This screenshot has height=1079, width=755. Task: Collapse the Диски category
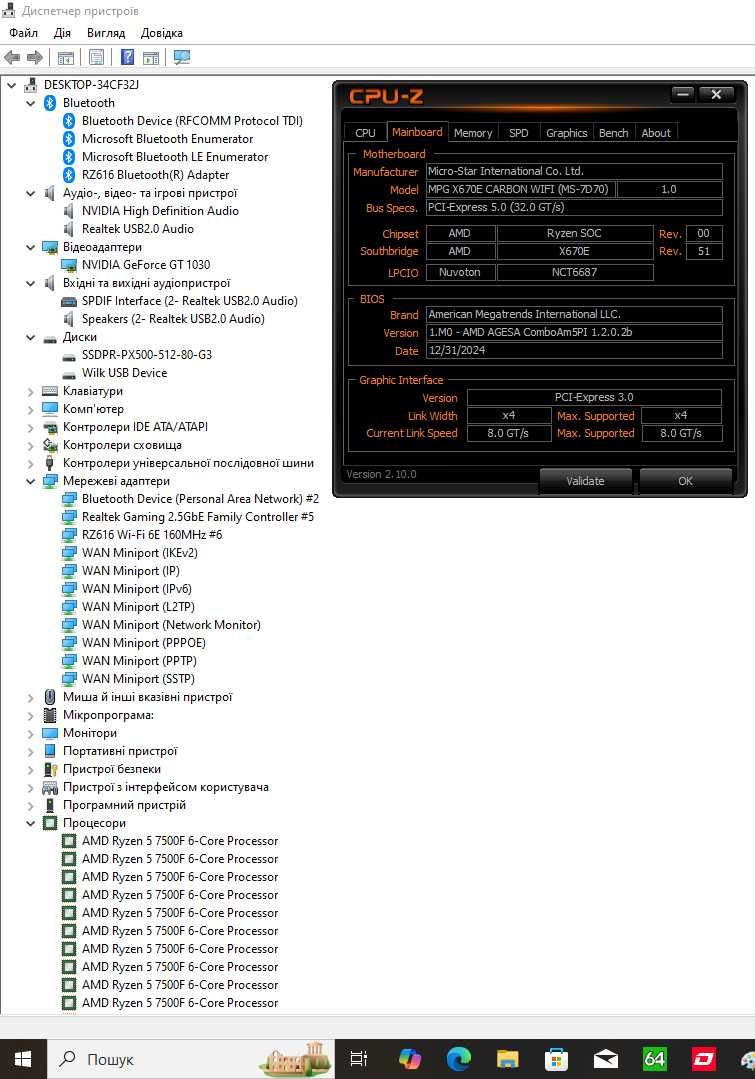pos(30,337)
